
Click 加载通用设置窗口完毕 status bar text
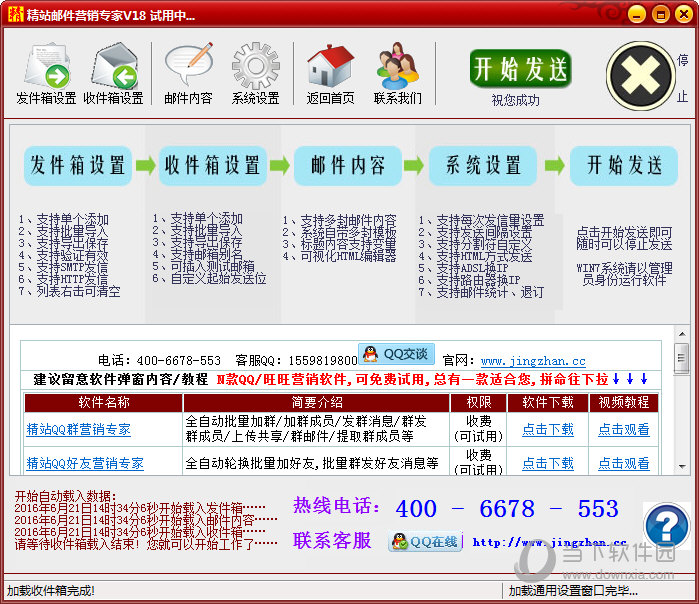click(x=573, y=591)
